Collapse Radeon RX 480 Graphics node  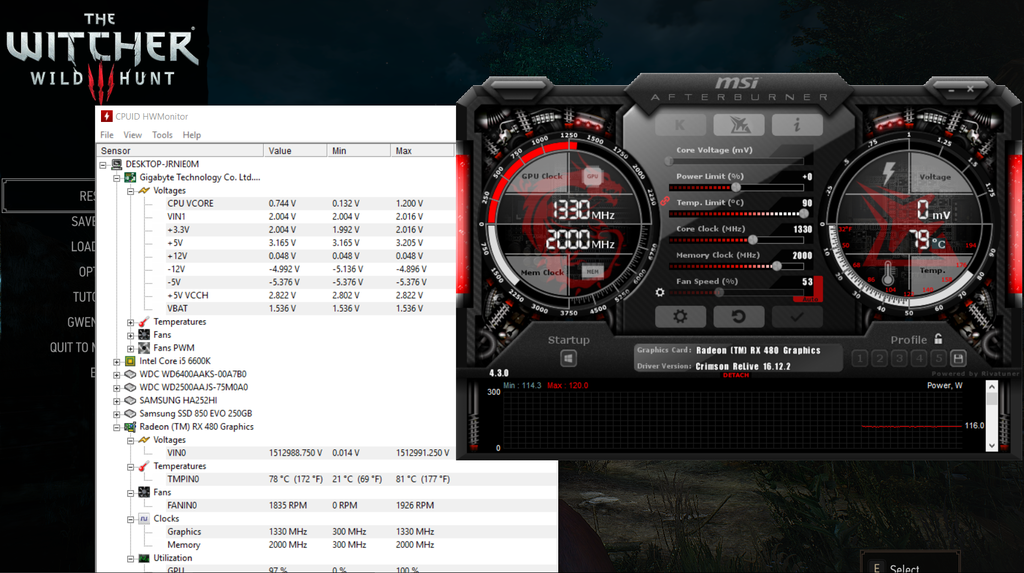click(x=117, y=427)
